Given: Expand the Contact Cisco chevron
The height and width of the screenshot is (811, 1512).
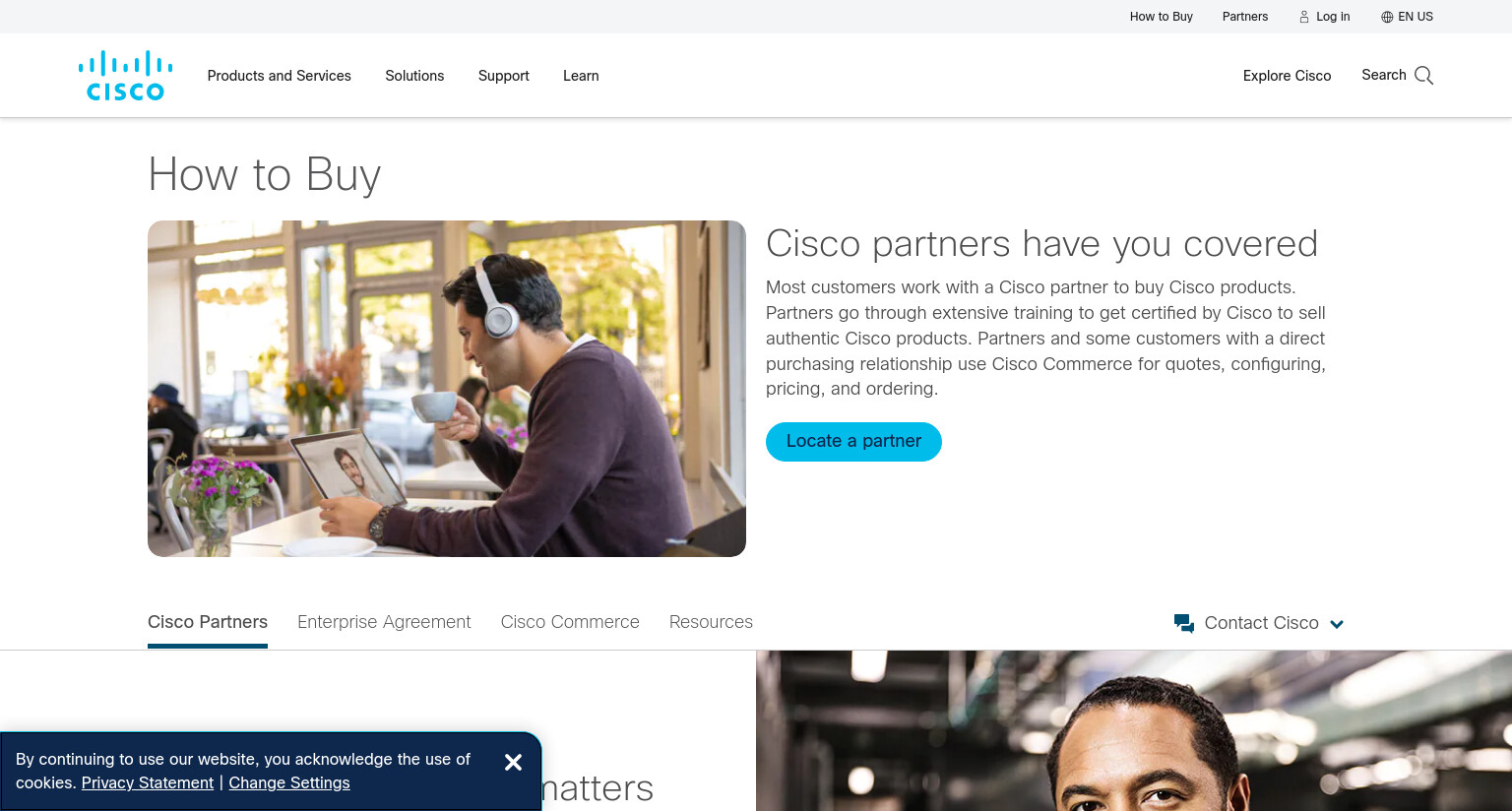Looking at the screenshot, I should pos(1337,624).
